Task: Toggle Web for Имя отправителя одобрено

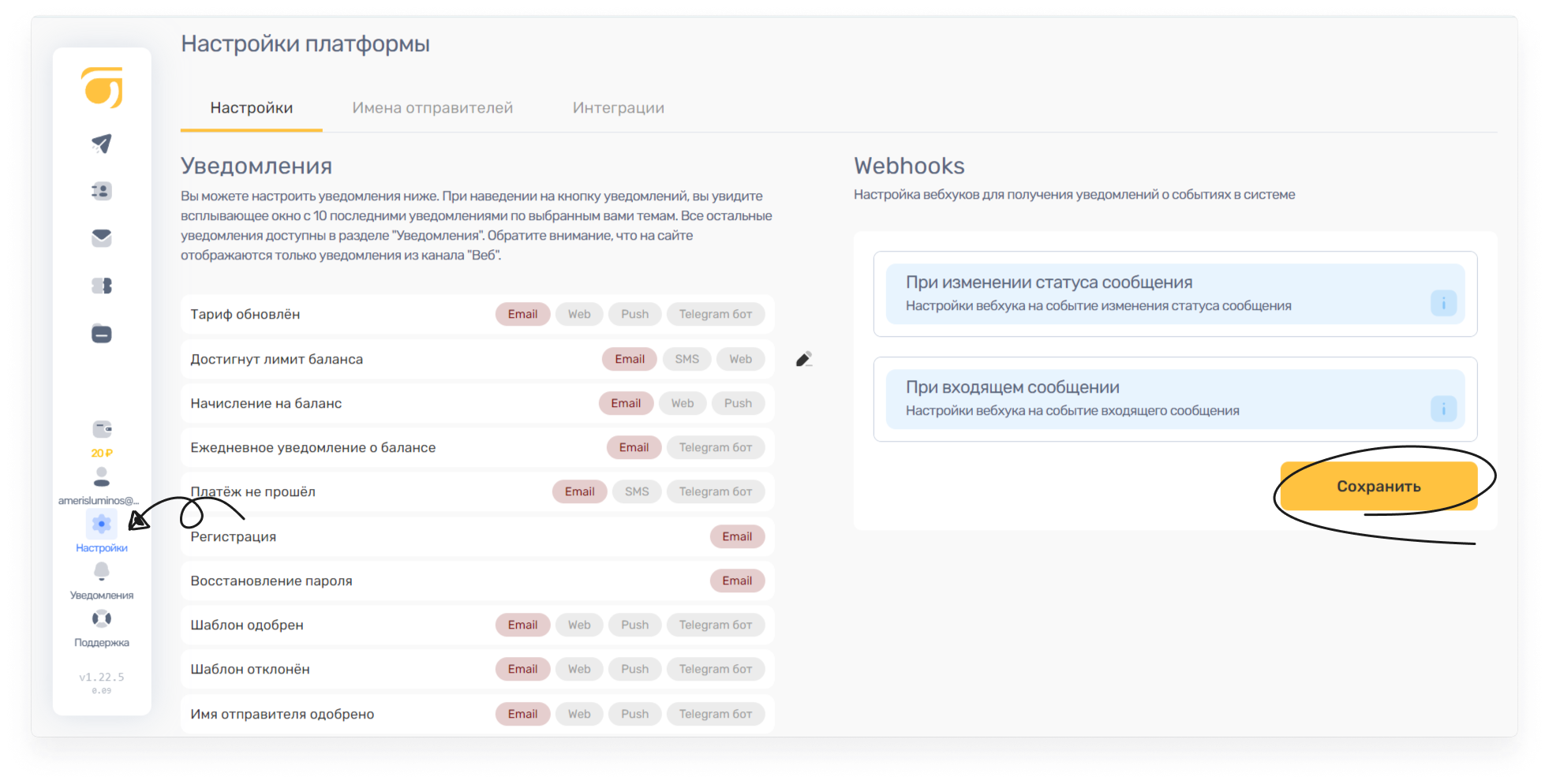Action: pyautogui.click(x=579, y=714)
